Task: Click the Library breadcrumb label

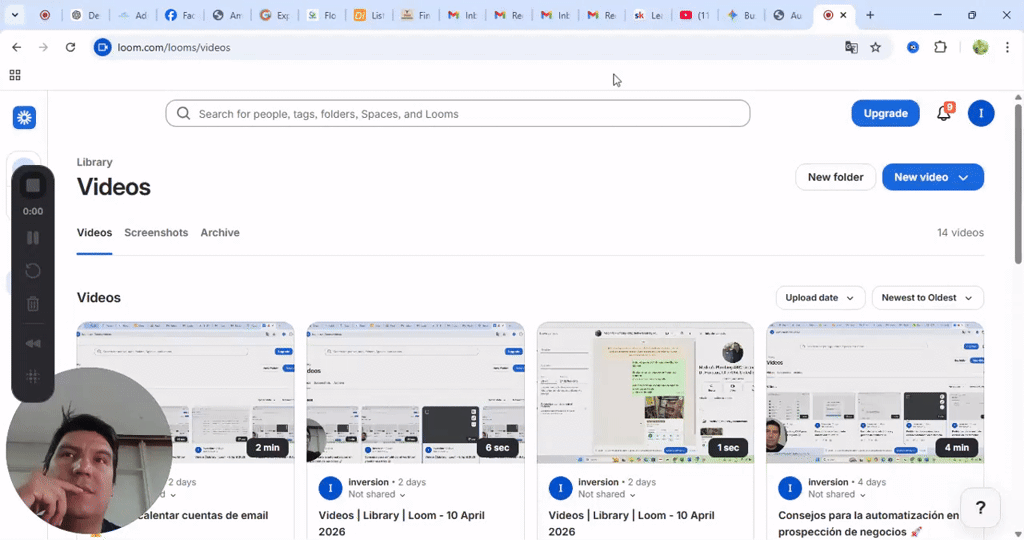Action: pos(95,162)
